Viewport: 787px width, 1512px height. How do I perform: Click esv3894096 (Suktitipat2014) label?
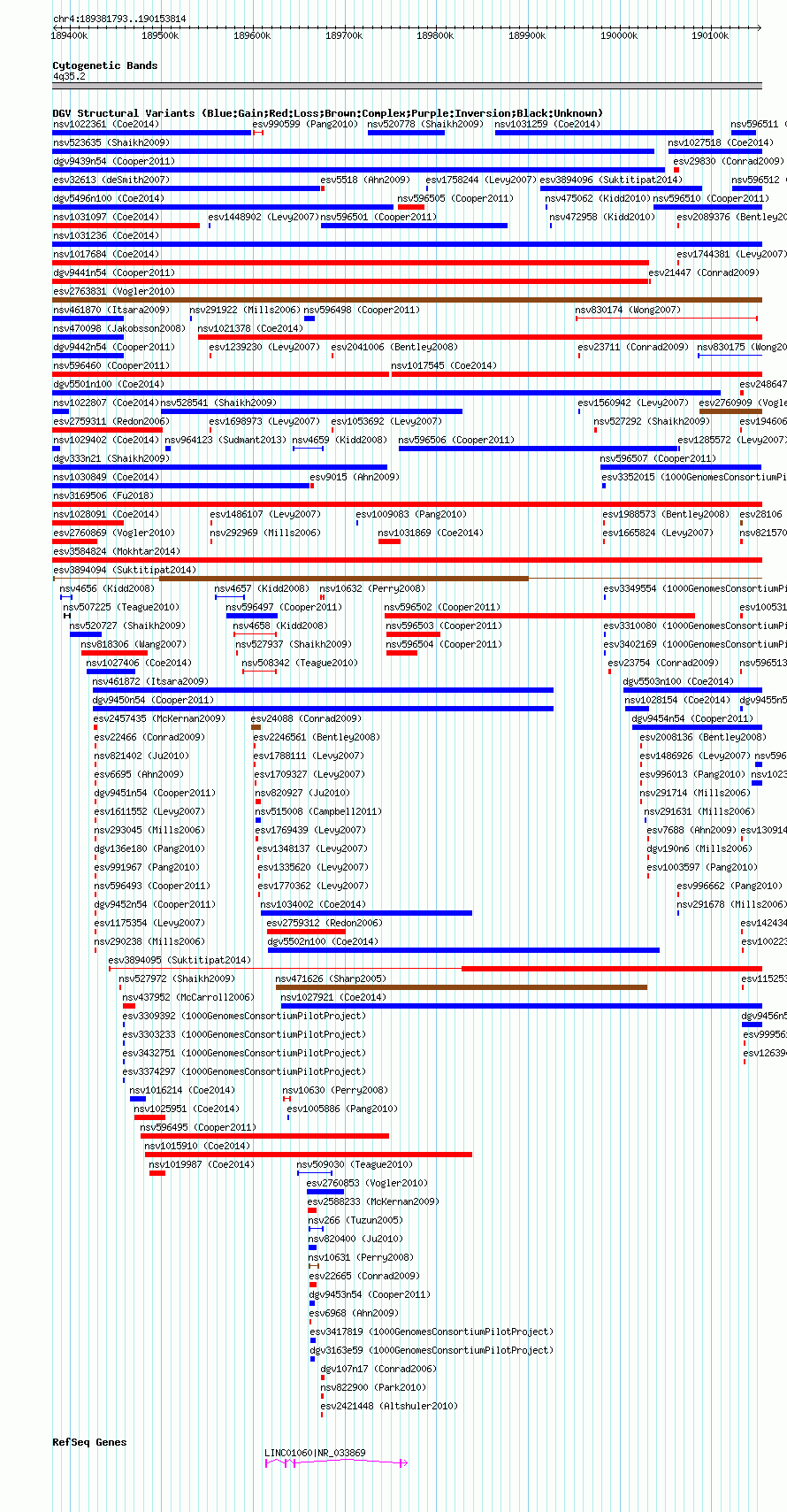point(610,180)
